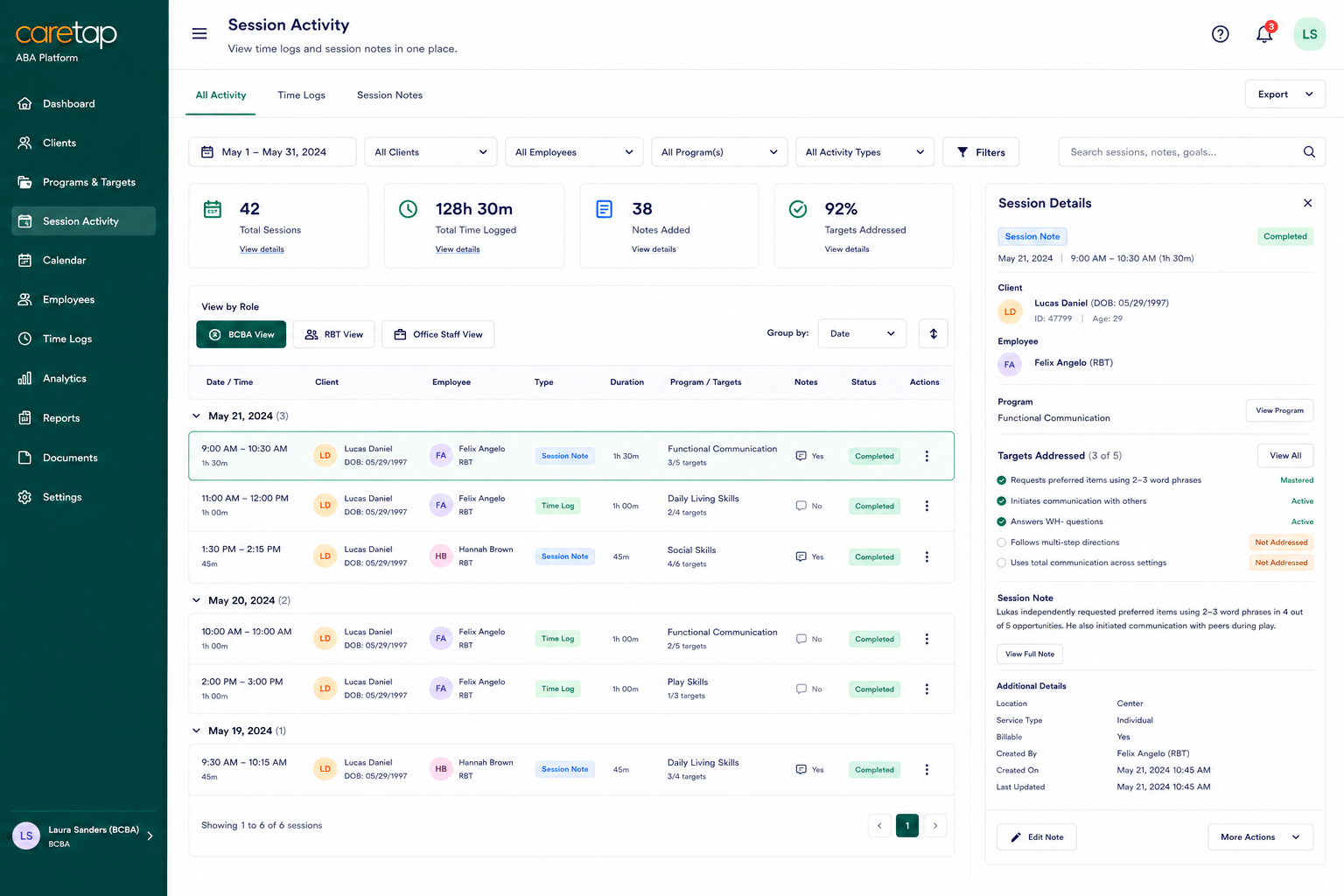The height and width of the screenshot is (896, 1344).
Task: Close the Session Details panel
Action: pyautogui.click(x=1307, y=203)
